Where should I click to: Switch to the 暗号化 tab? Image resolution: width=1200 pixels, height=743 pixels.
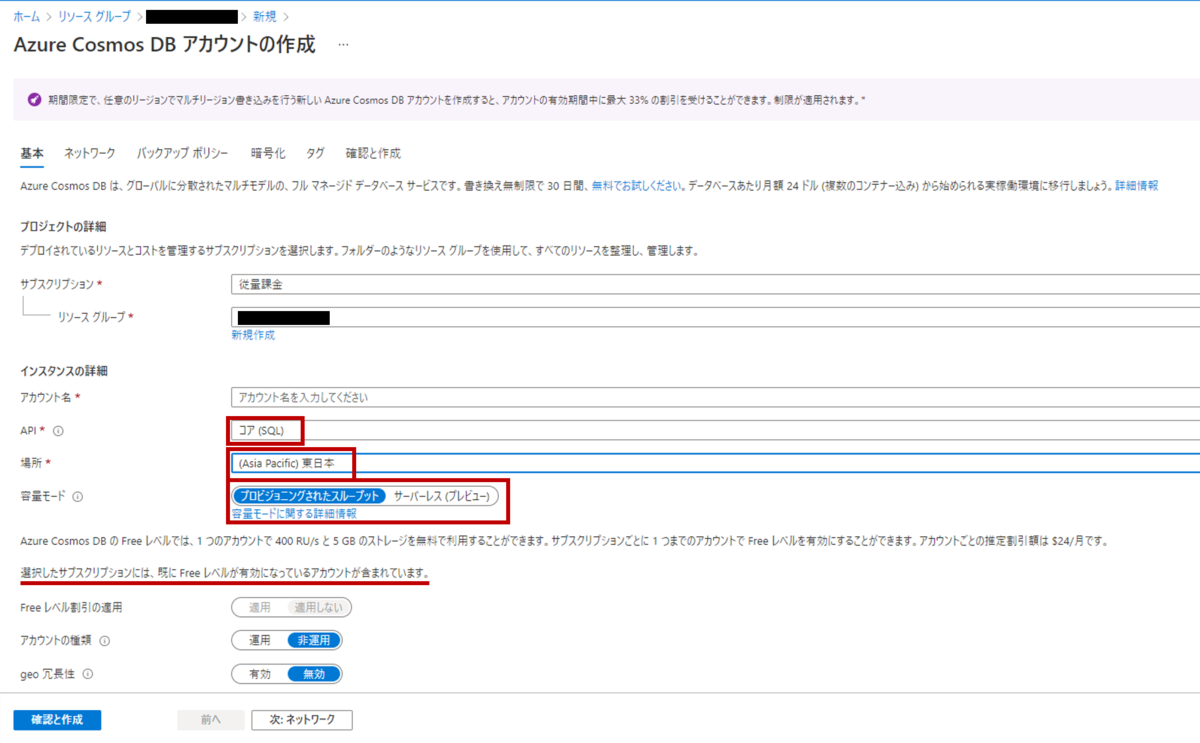268,153
